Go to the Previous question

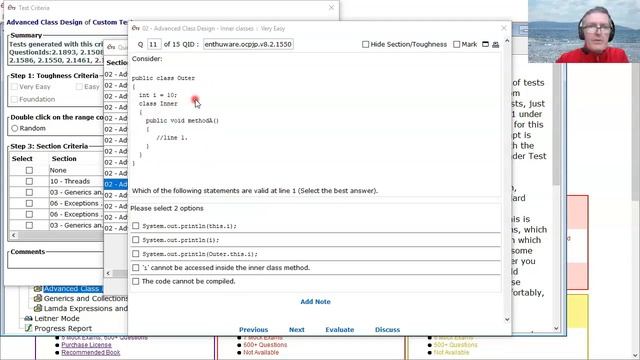pyautogui.click(x=253, y=329)
